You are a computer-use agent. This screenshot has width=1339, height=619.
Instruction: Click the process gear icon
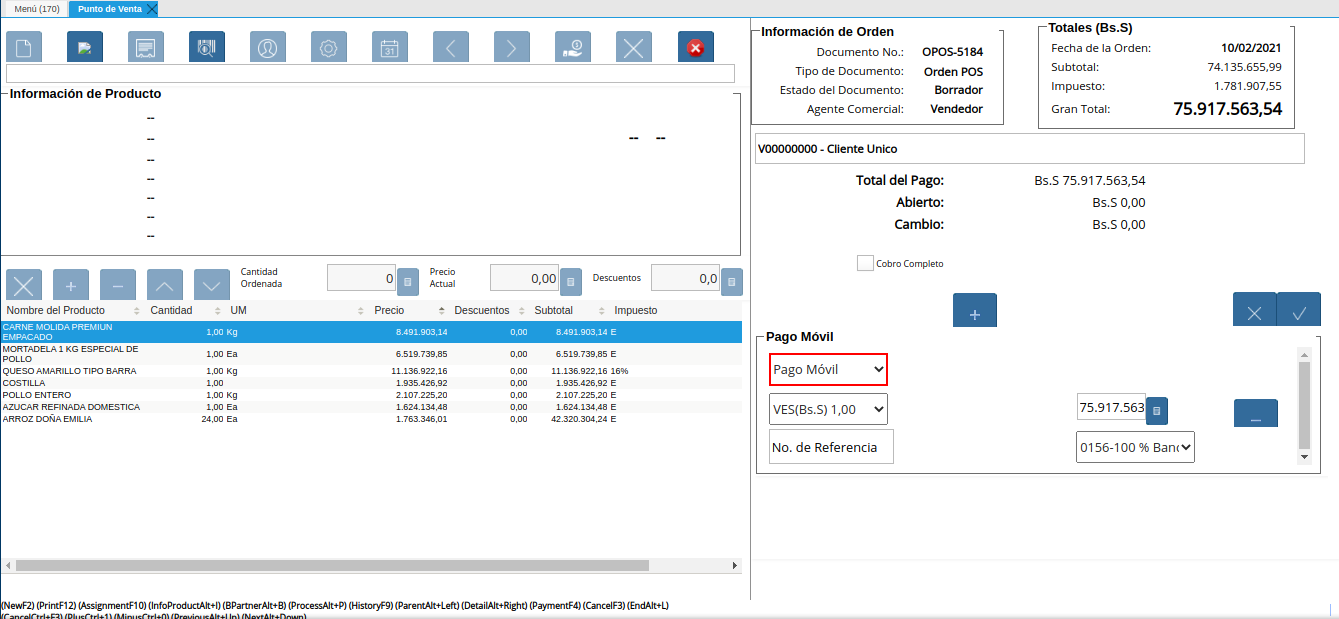(329, 47)
